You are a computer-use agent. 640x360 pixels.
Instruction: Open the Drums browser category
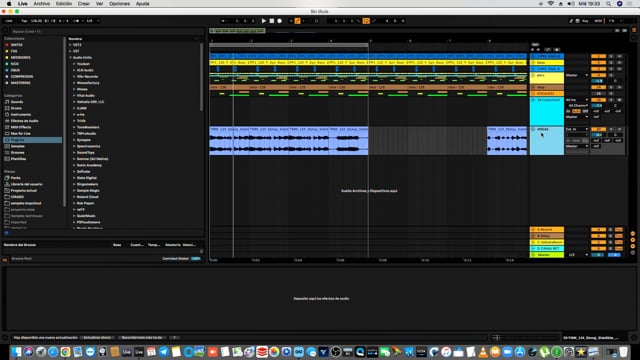(x=17, y=108)
